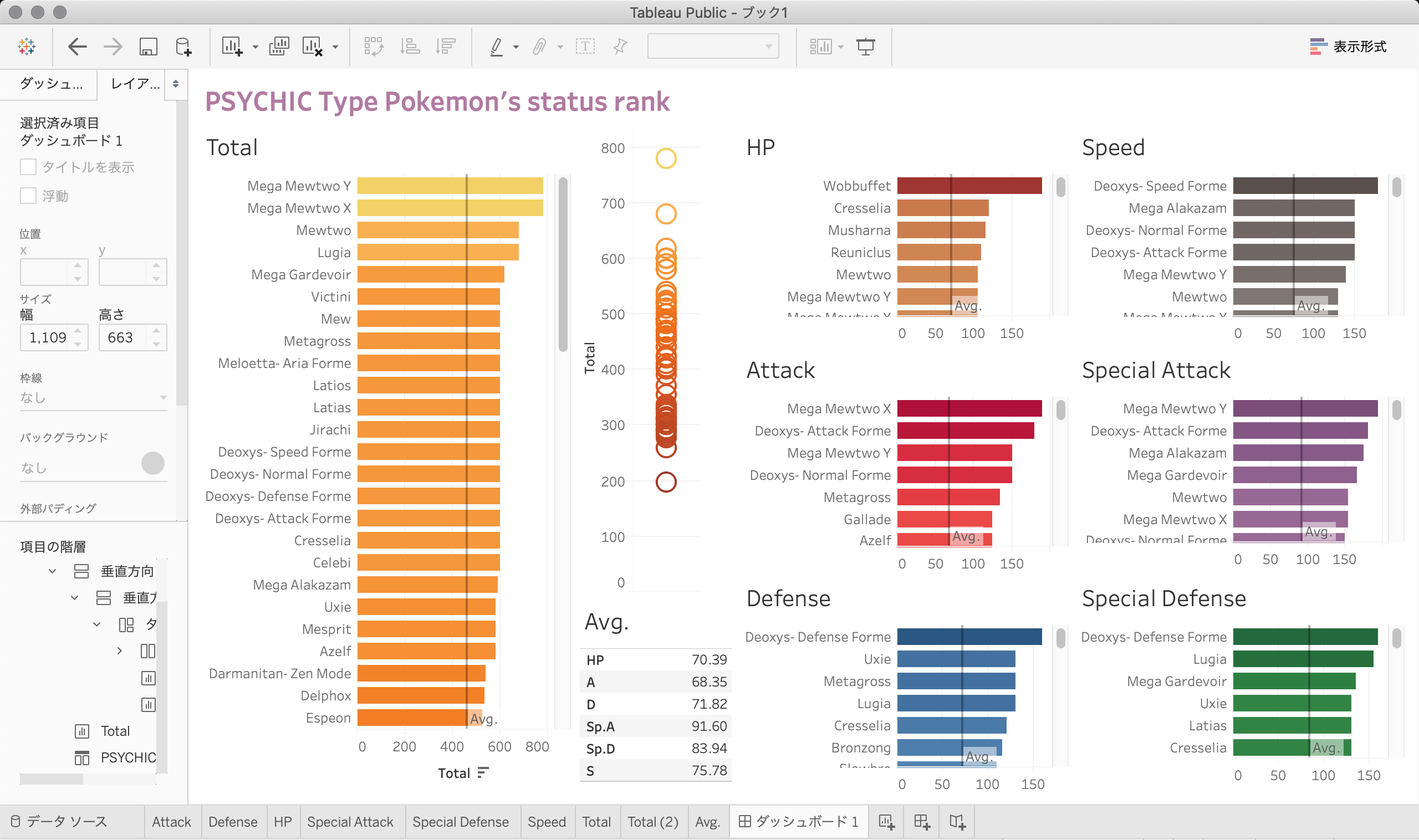This screenshot has width=1419, height=840.
Task: Open the データ ソース tab
Action: pyautogui.click(x=59, y=821)
